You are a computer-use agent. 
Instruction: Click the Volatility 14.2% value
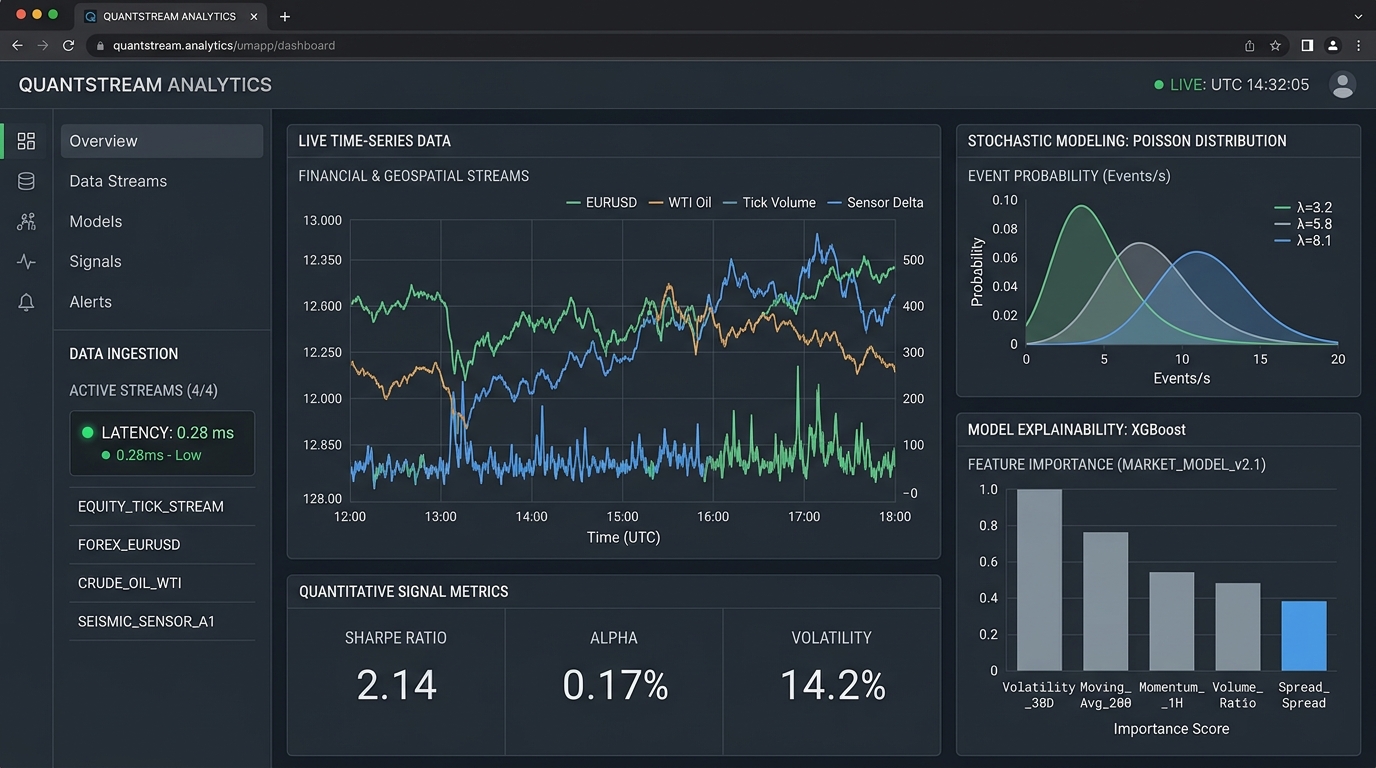[832, 686]
